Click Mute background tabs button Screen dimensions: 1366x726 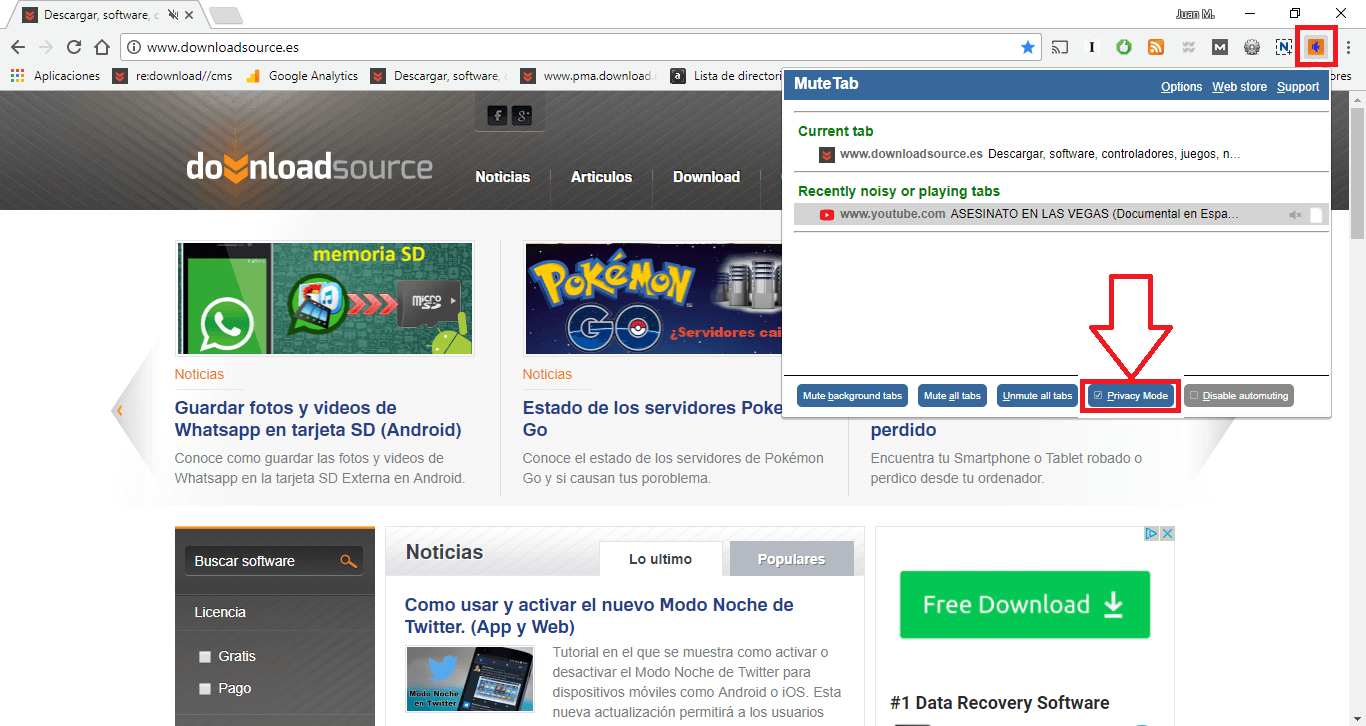click(x=853, y=396)
